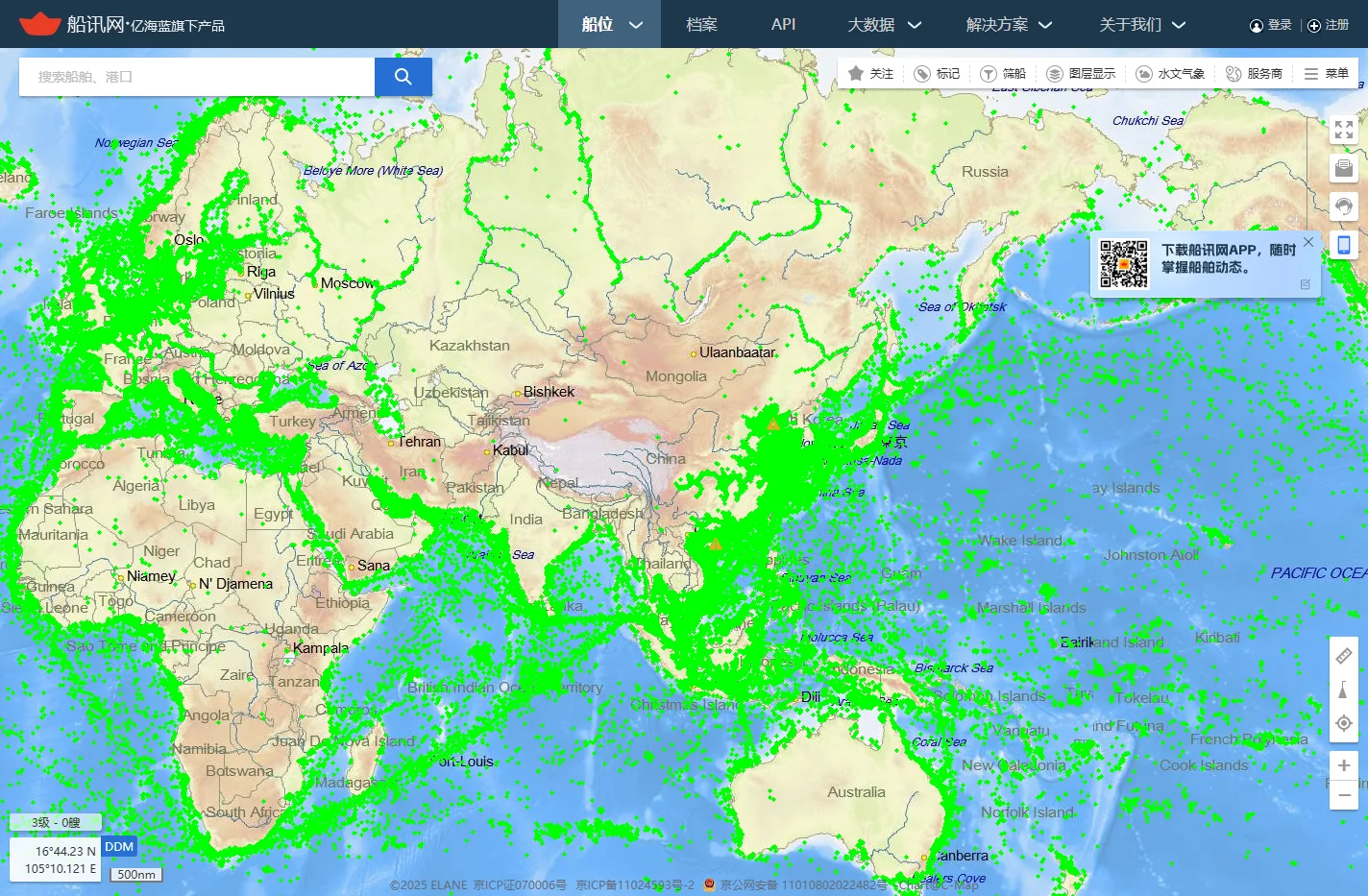Screen dimensions: 1368x896
Task: Click the Ulaanbaatar city marker
Action: click(x=694, y=353)
